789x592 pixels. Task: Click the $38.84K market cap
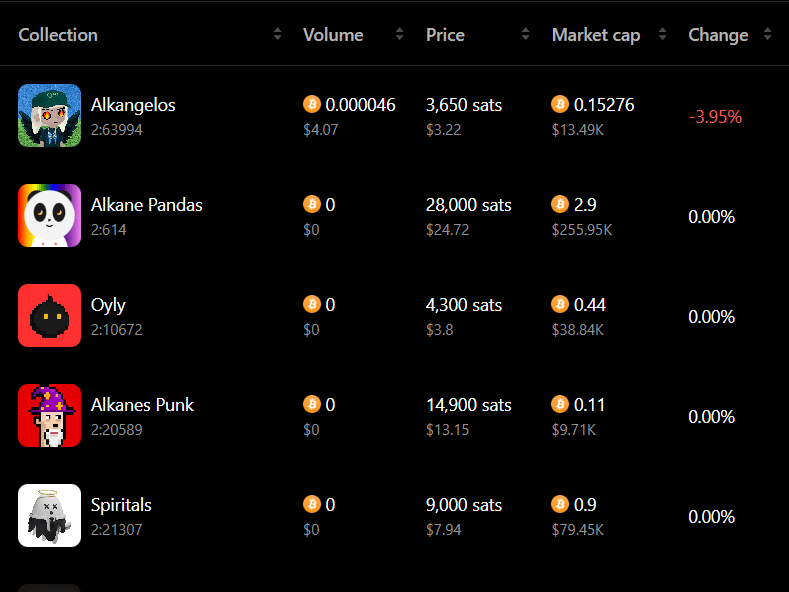[x=578, y=330]
